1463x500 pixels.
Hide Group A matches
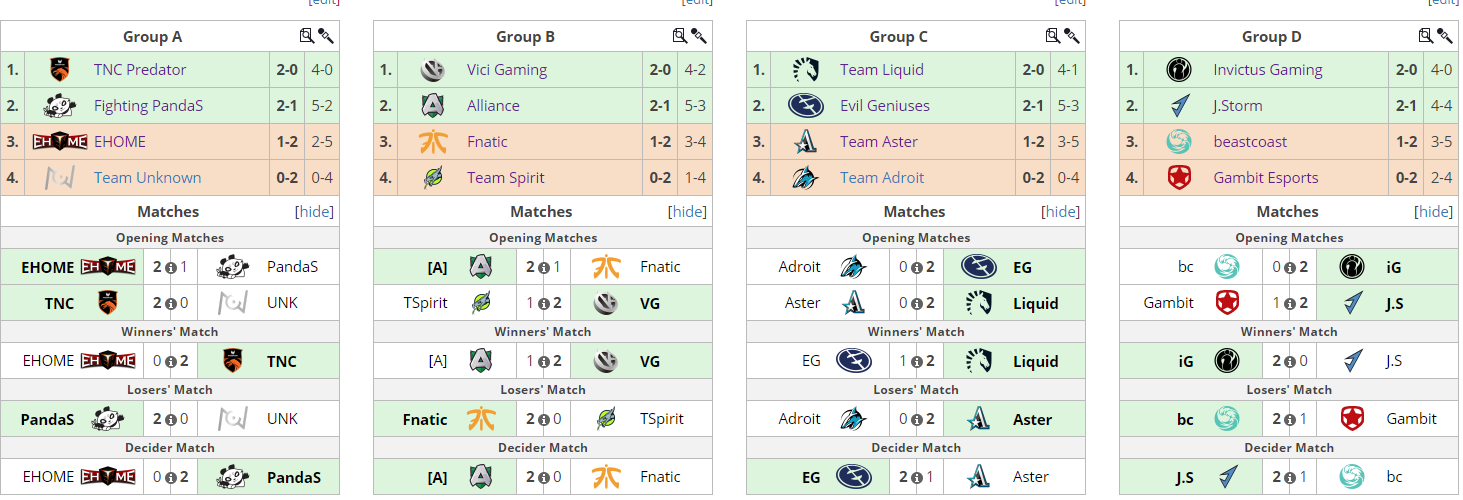point(314,212)
